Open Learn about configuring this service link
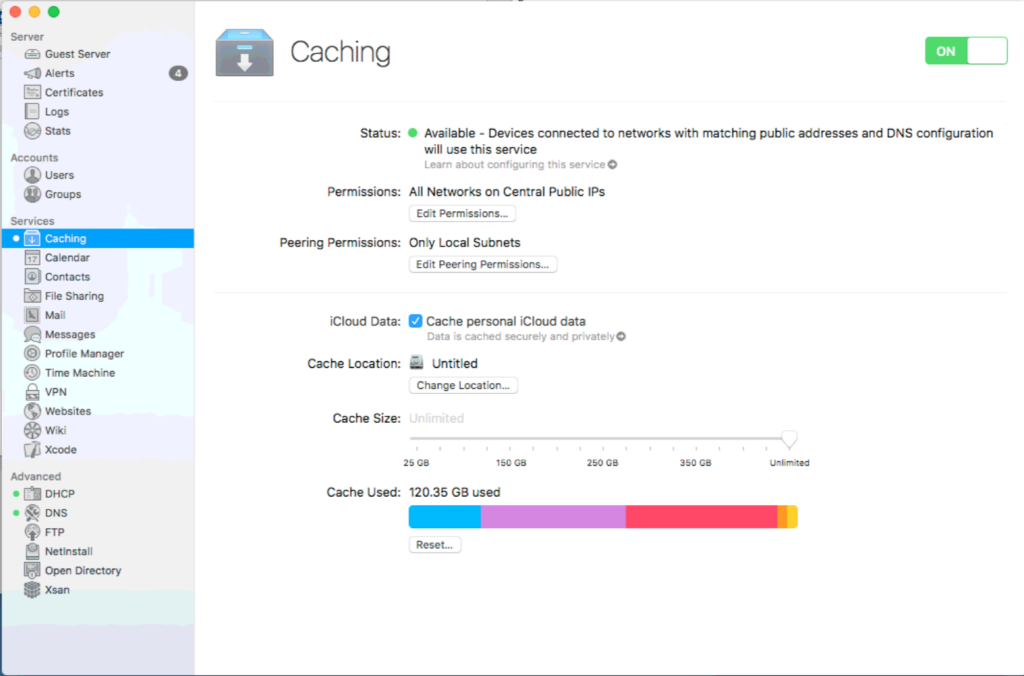Viewport: 1024px width, 676px height. click(520, 165)
